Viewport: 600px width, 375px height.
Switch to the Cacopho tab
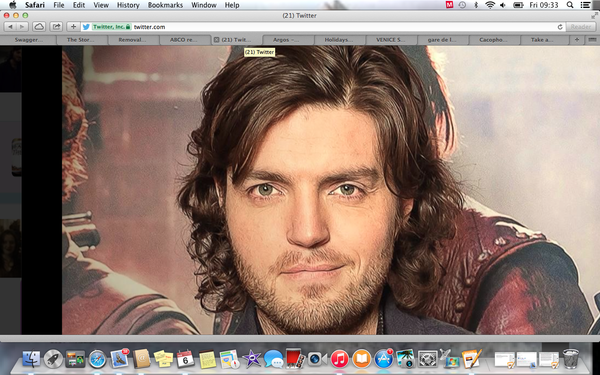494,40
